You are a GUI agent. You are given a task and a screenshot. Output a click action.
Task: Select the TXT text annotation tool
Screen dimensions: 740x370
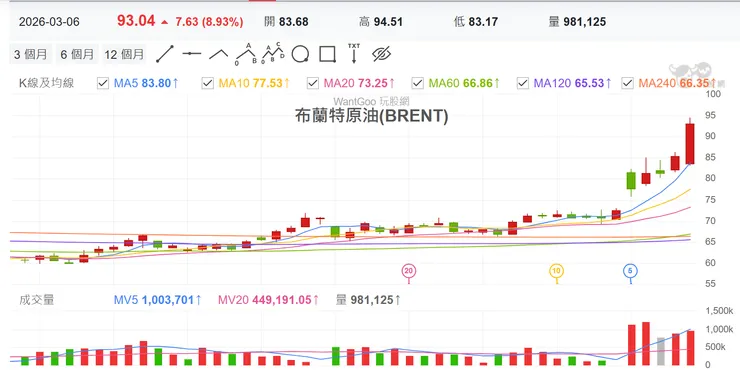coord(354,53)
